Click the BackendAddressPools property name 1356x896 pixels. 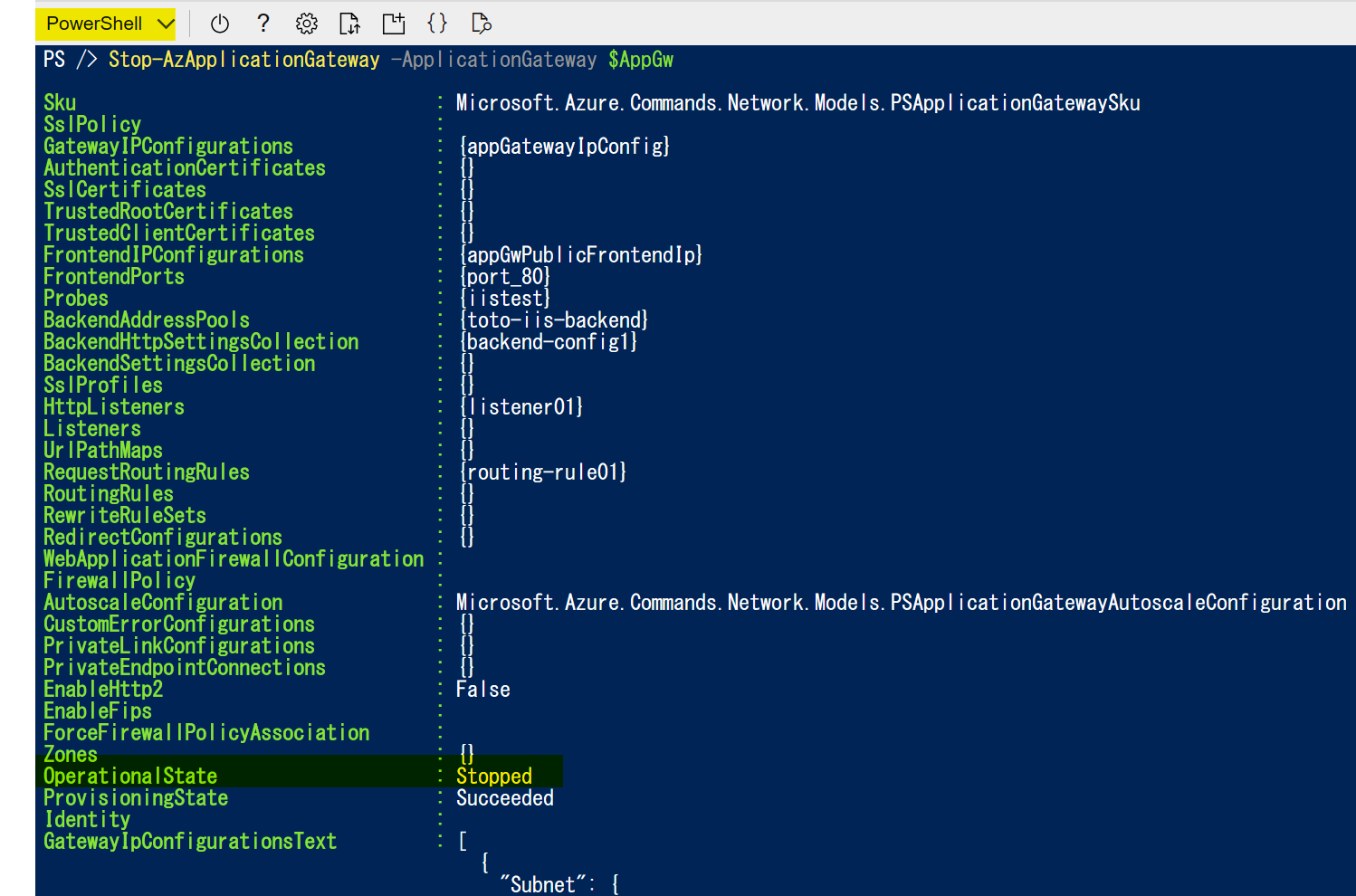(x=147, y=320)
